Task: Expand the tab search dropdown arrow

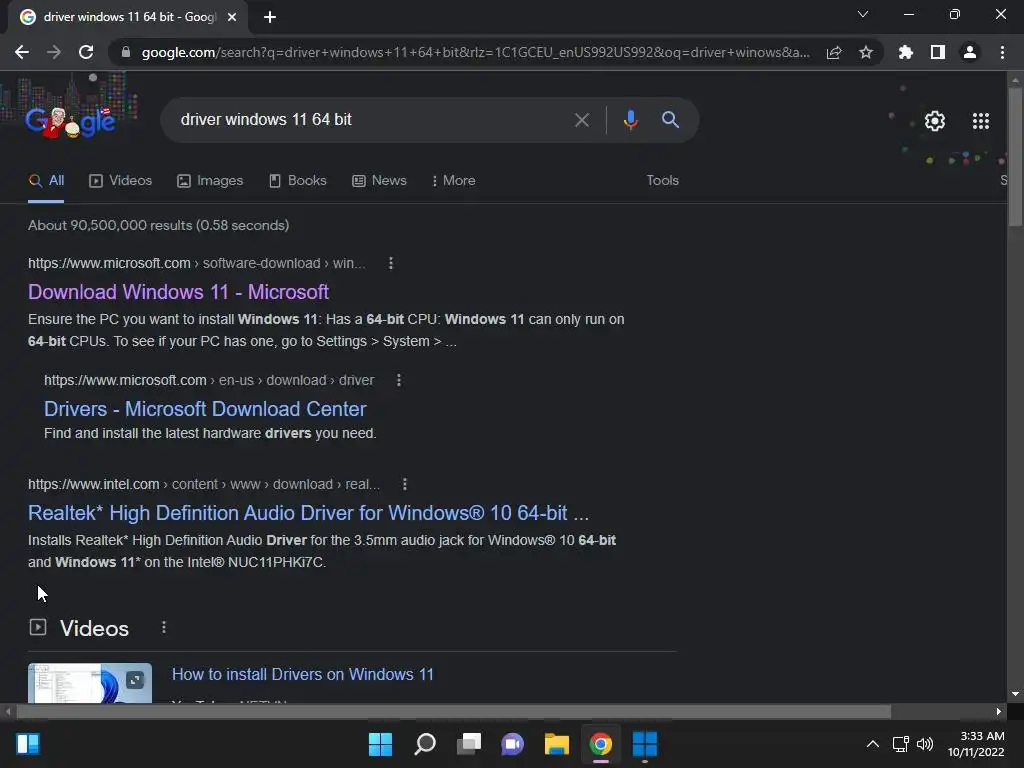Action: point(863,14)
